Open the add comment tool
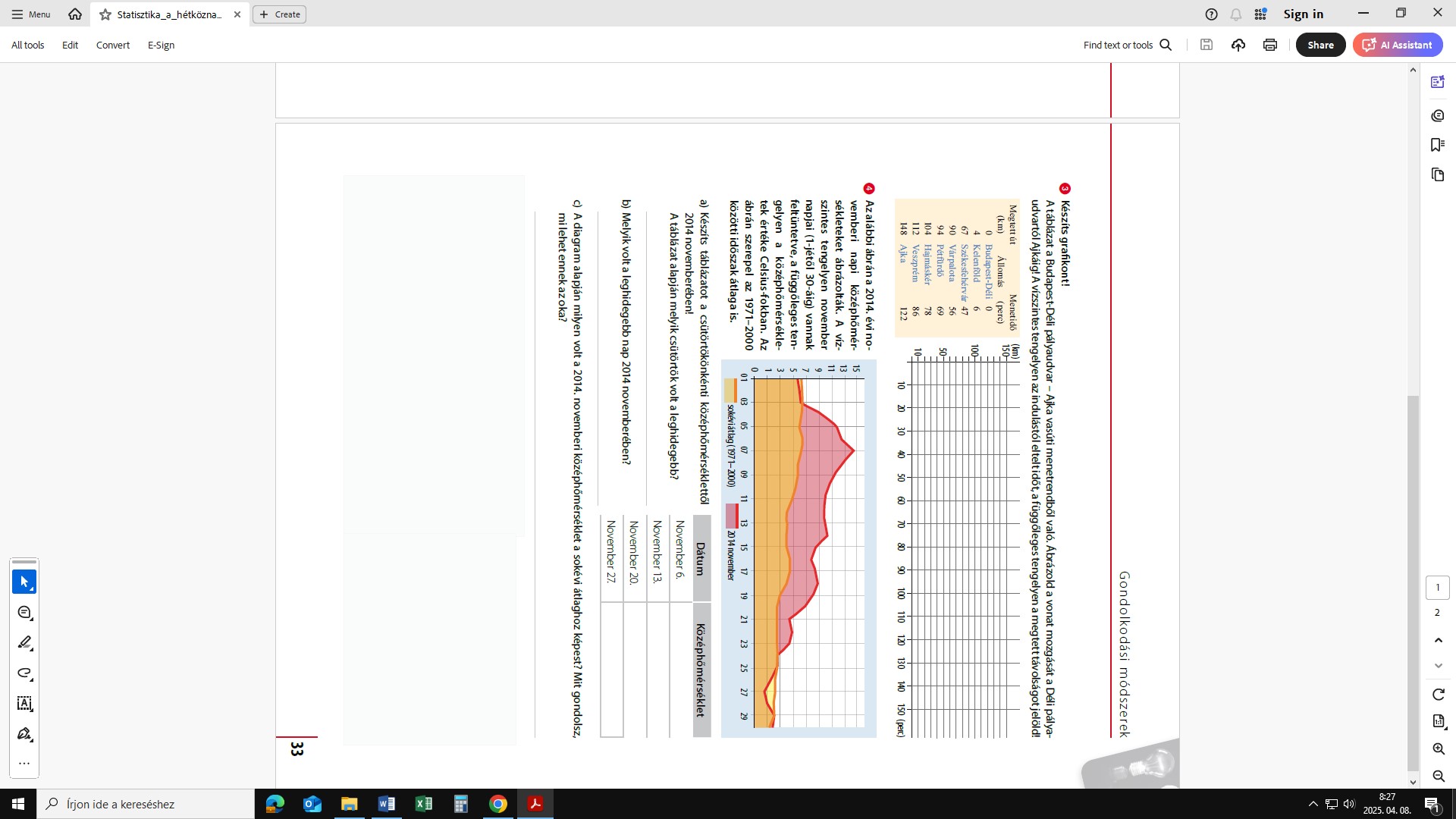 pos(24,613)
